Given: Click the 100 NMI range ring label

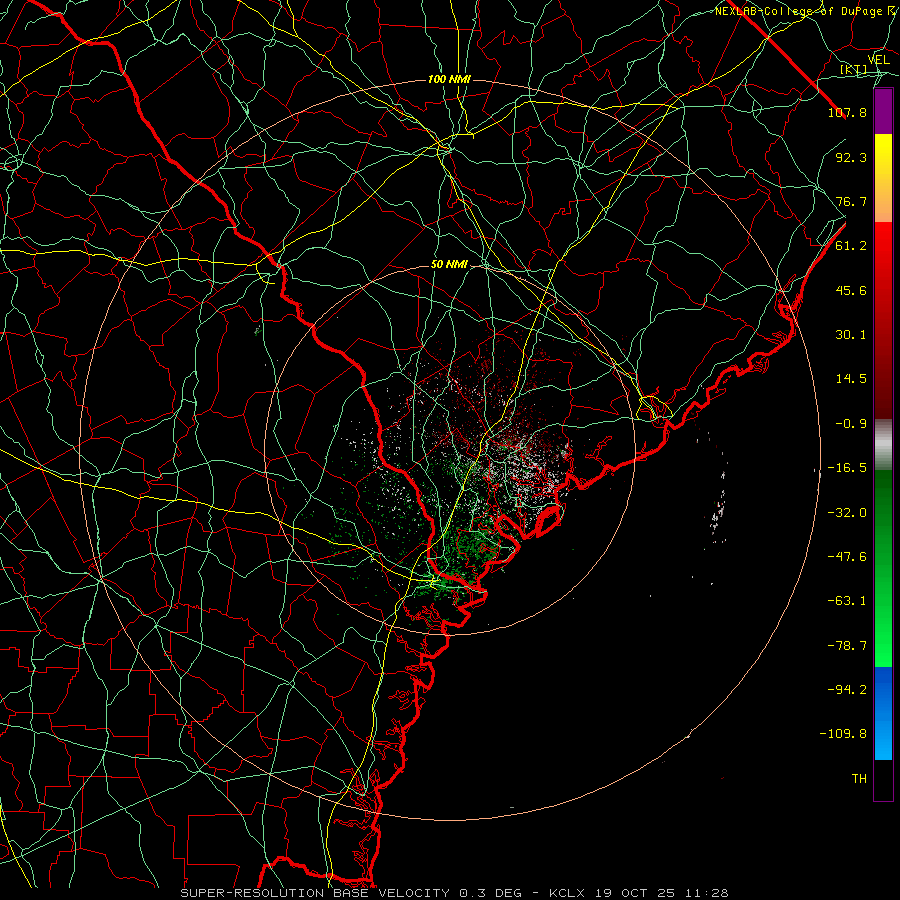Looking at the screenshot, I should (449, 79).
